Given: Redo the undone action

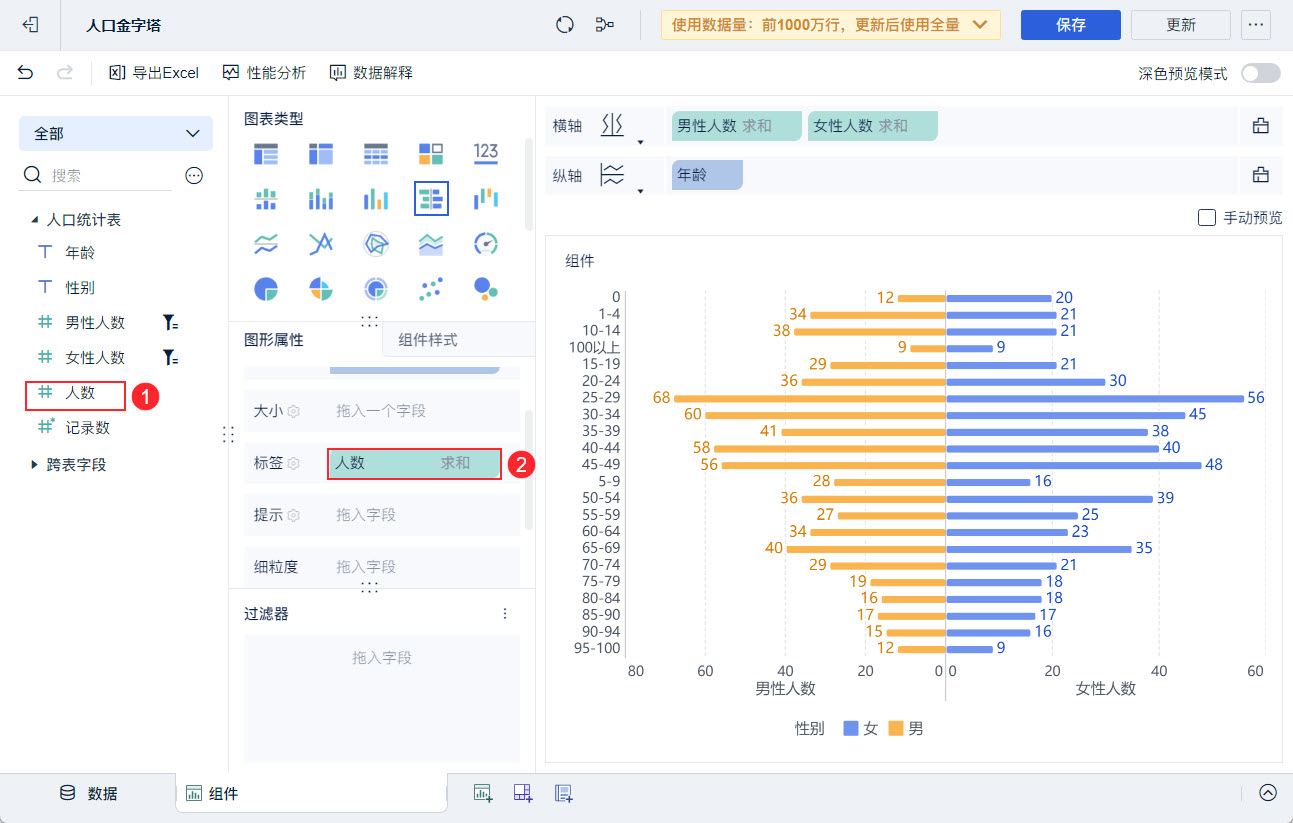Looking at the screenshot, I should pos(65,72).
